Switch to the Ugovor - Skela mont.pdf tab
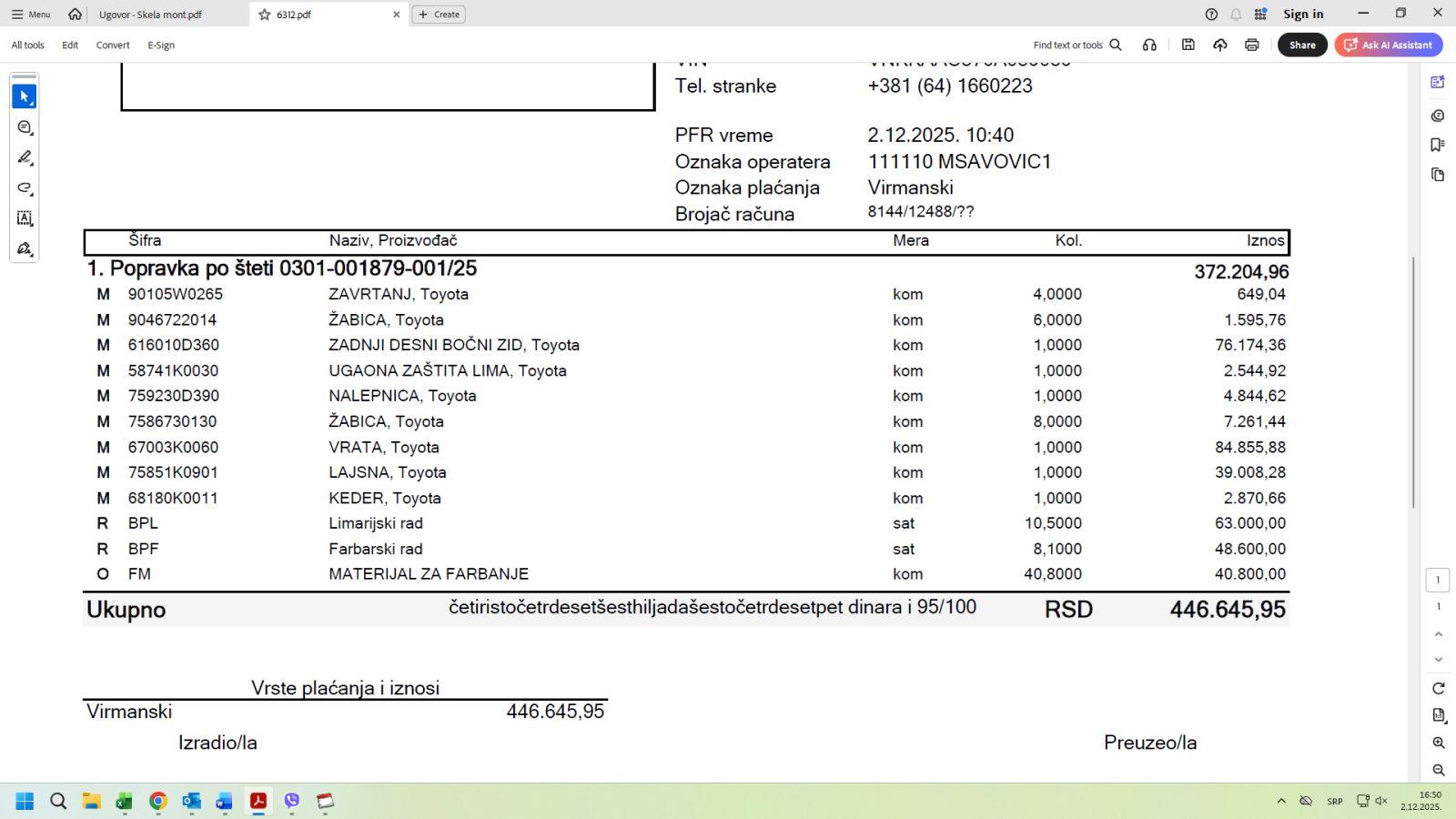Screen dimensions: 1456x819 (x=150, y=15)
